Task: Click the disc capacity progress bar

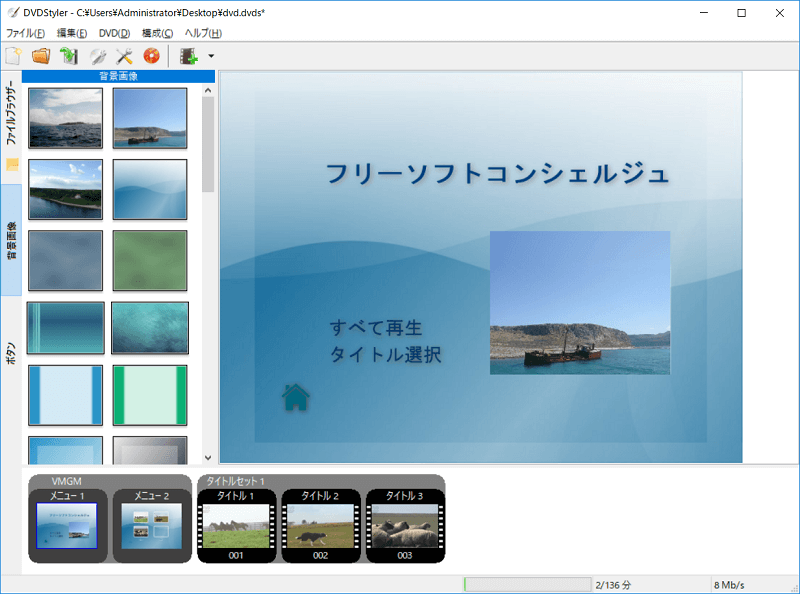Action: [527, 583]
